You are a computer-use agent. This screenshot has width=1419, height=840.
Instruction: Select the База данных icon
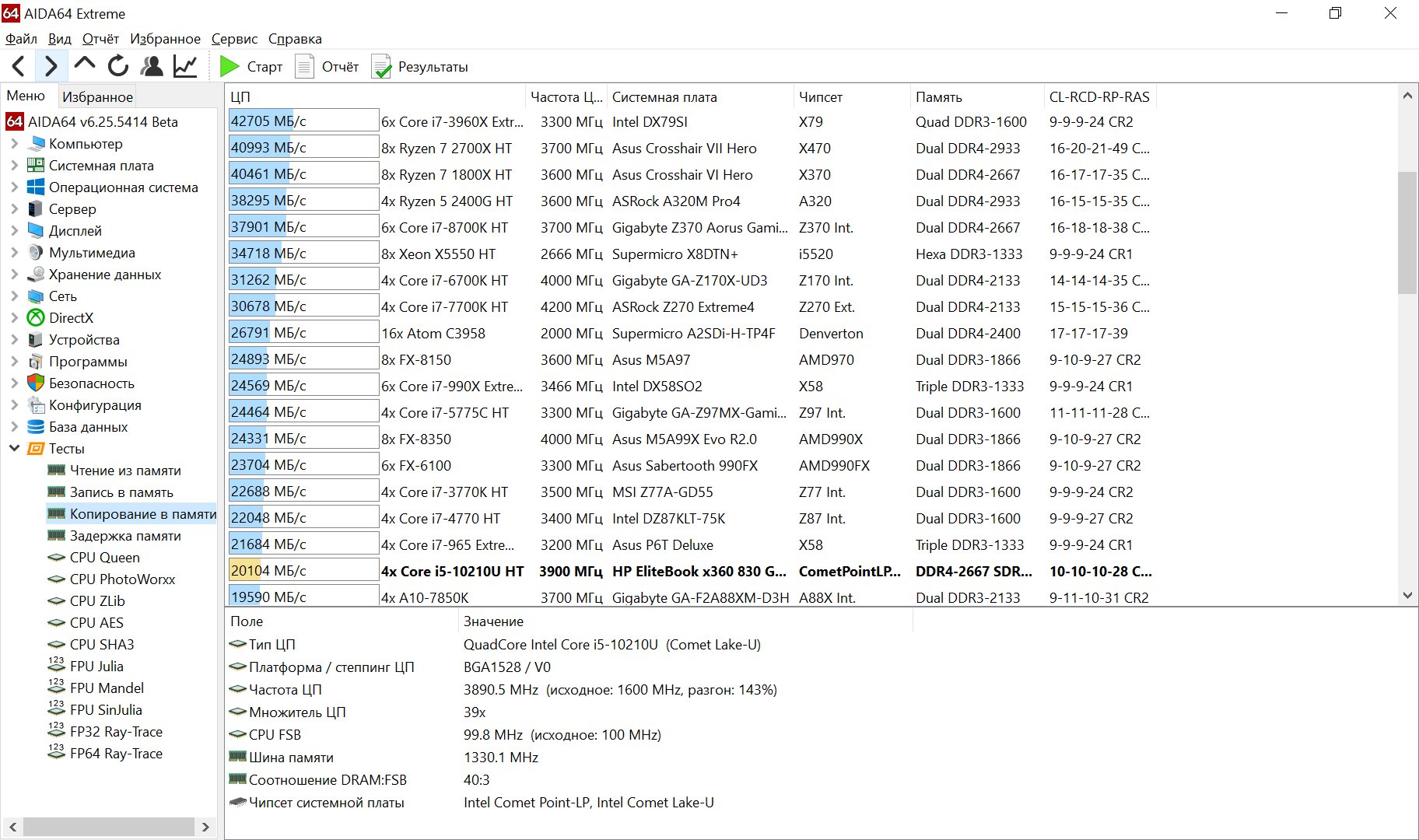pyautogui.click(x=36, y=427)
